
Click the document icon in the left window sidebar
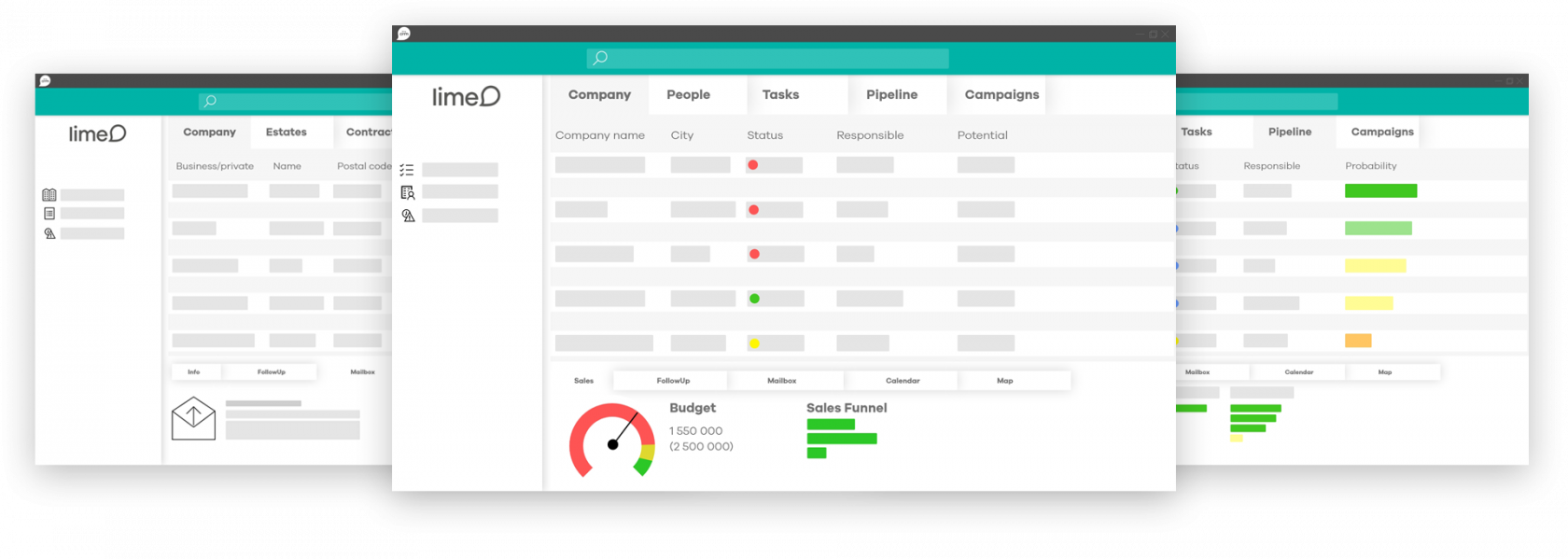(49, 214)
